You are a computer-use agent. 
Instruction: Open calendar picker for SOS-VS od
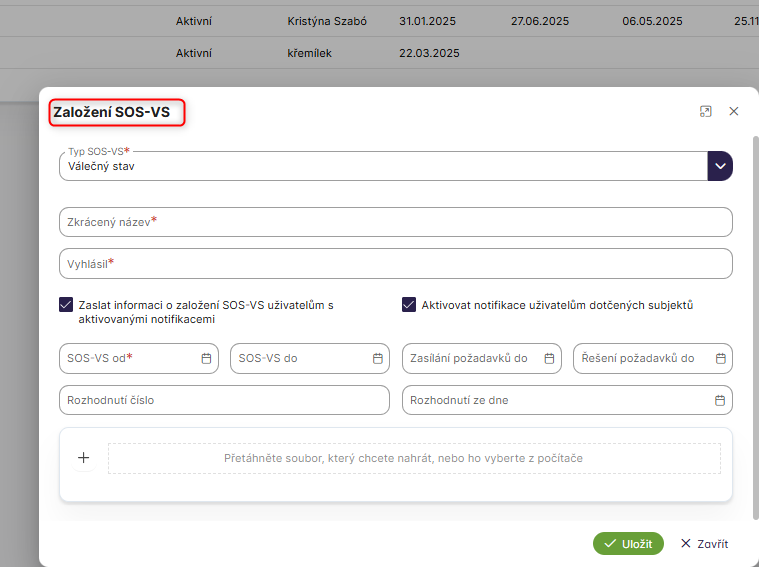(x=206, y=358)
